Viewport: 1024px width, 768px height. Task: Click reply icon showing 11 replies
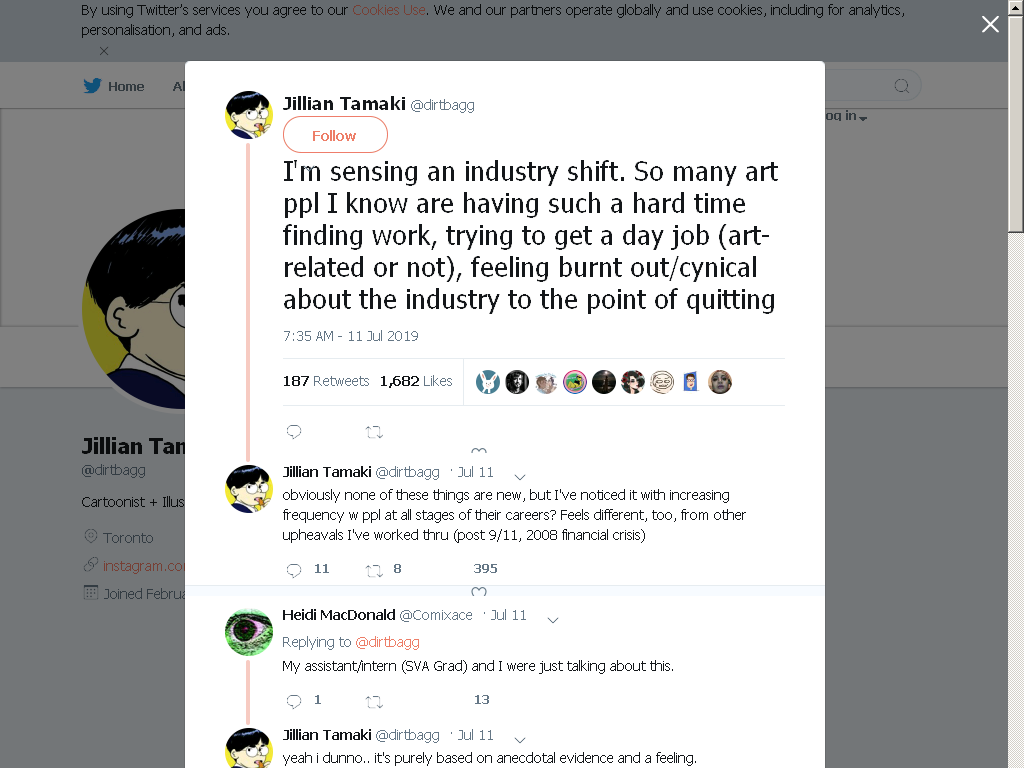pyautogui.click(x=294, y=570)
